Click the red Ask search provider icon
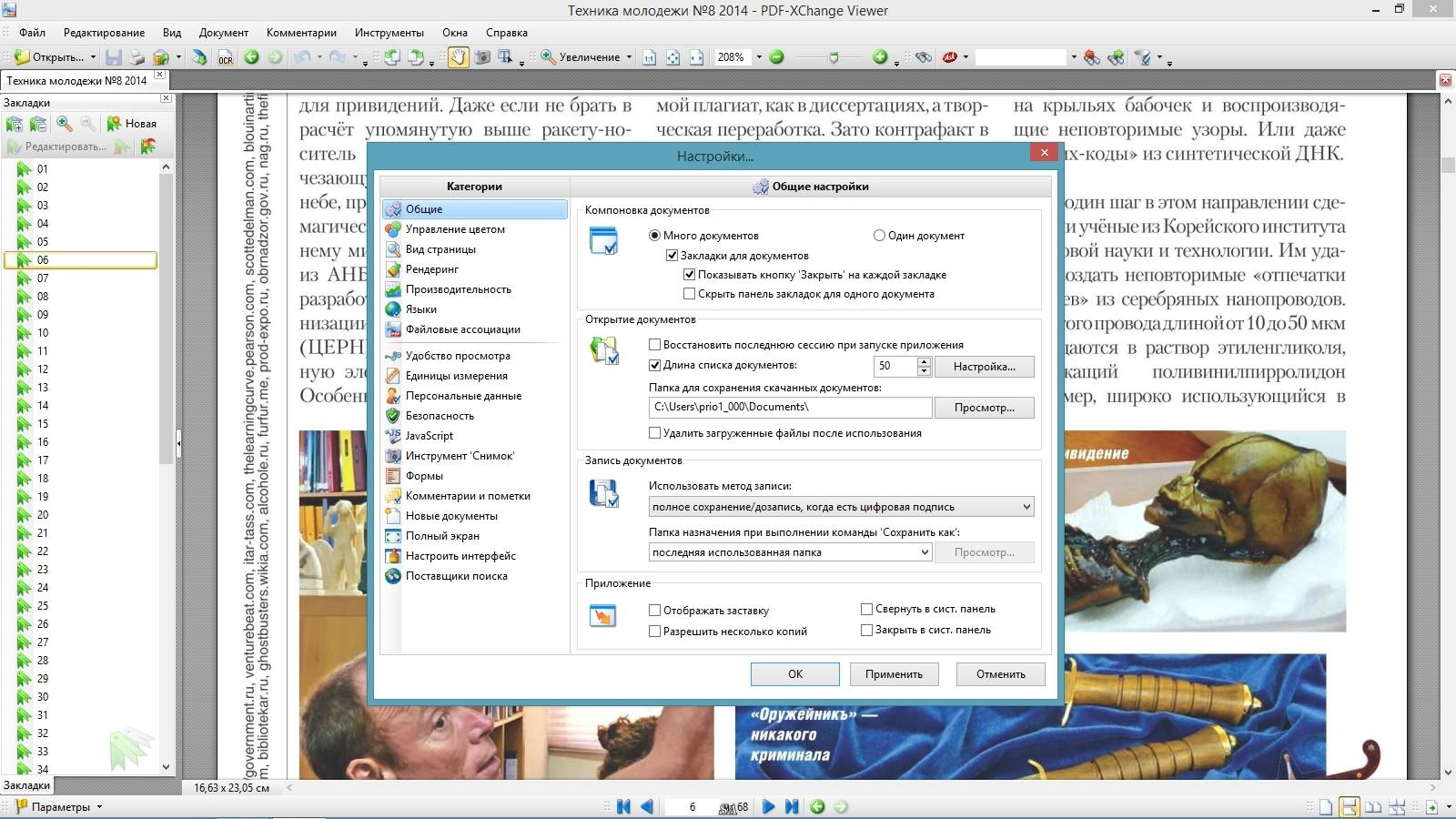The image size is (1456, 819). coord(950,57)
